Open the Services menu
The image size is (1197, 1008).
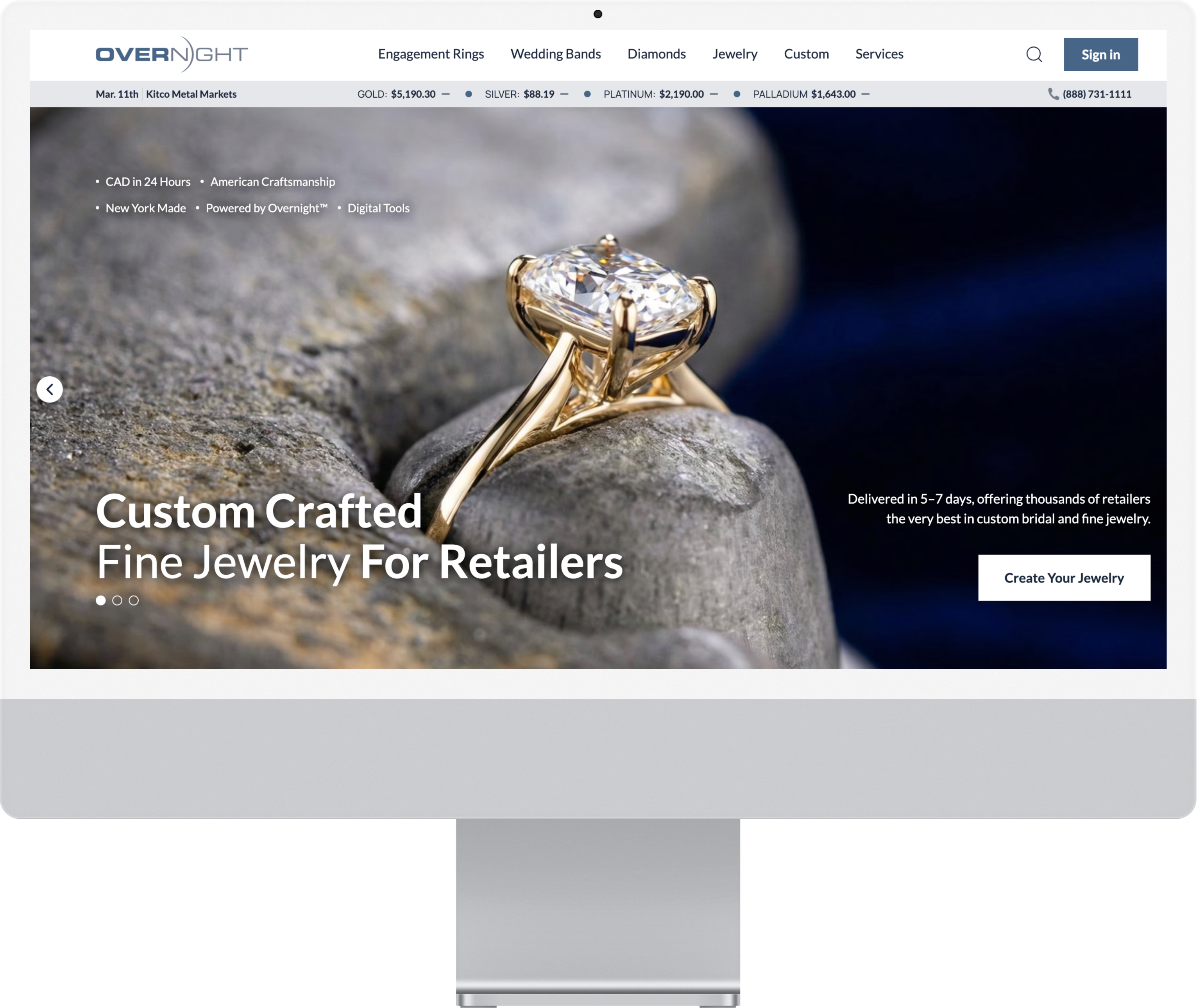[879, 54]
